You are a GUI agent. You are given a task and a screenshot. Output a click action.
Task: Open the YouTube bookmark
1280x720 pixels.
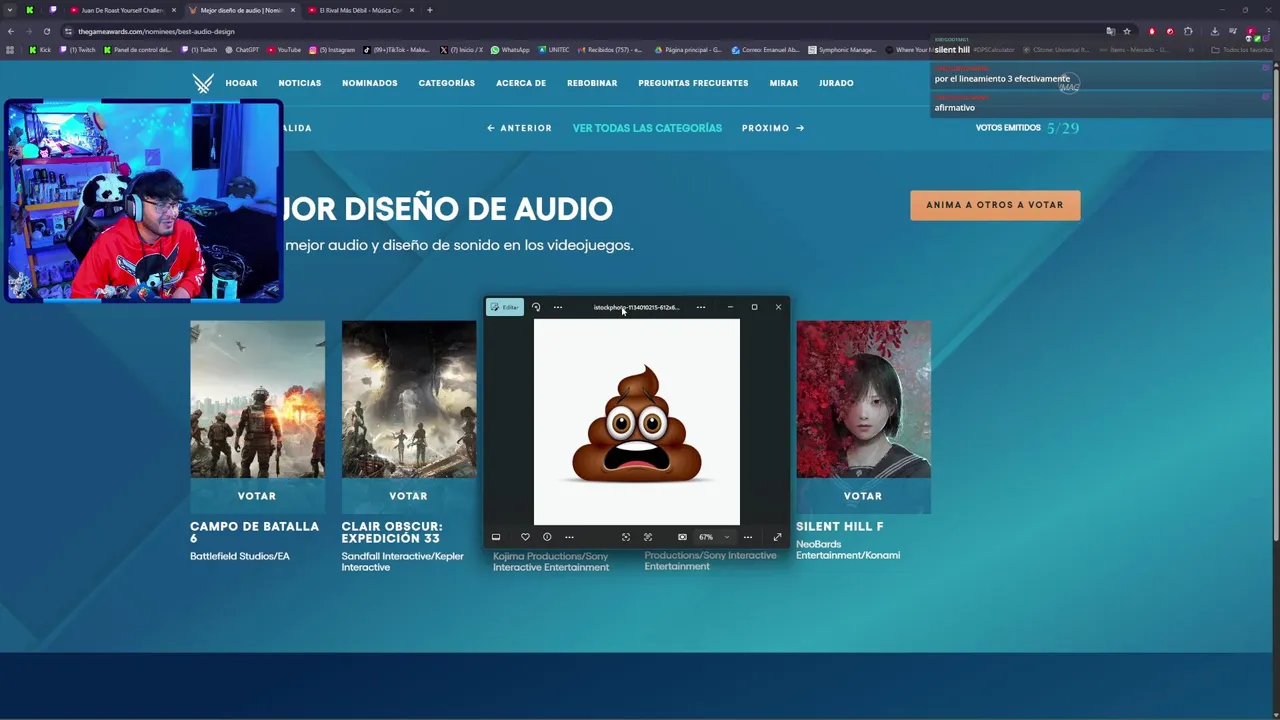284,50
